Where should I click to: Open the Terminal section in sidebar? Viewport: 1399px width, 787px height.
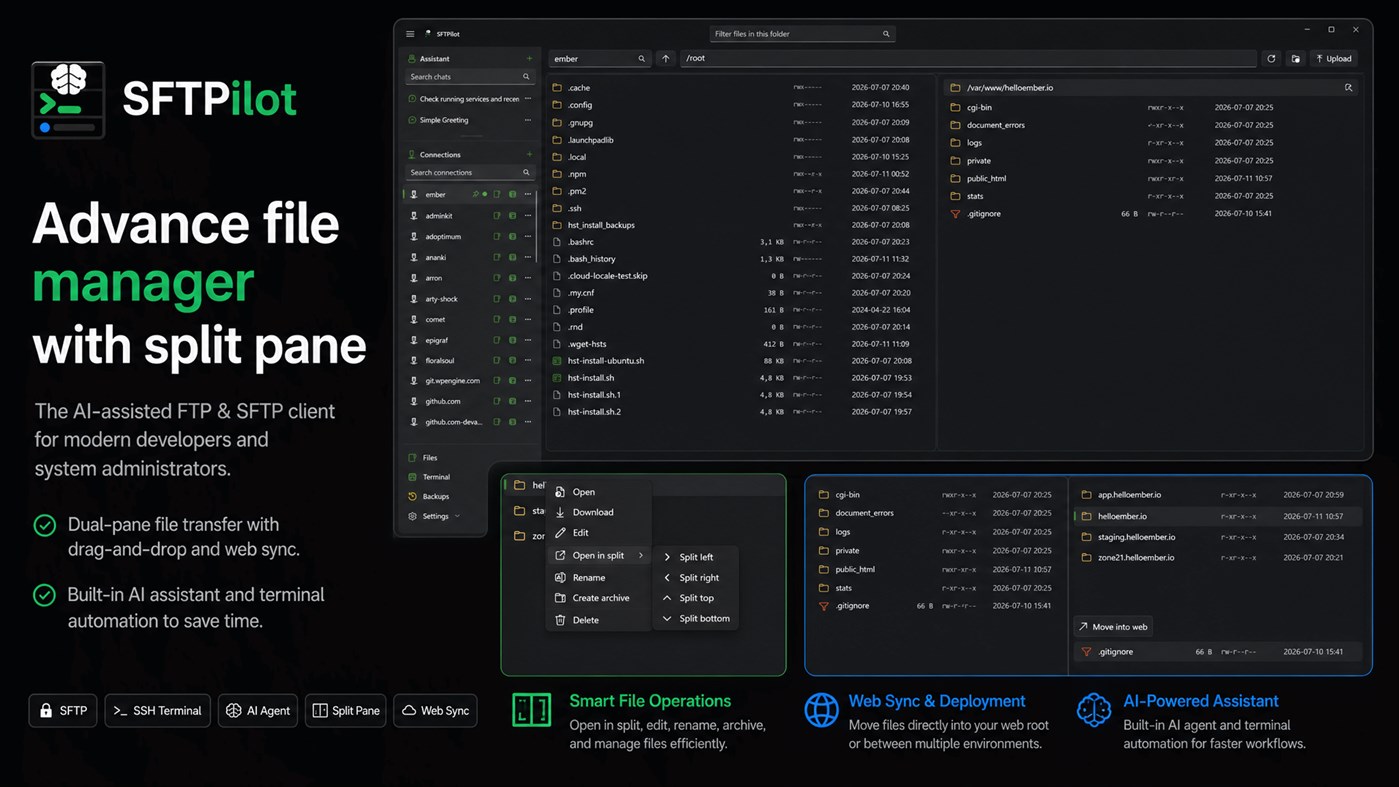point(436,477)
